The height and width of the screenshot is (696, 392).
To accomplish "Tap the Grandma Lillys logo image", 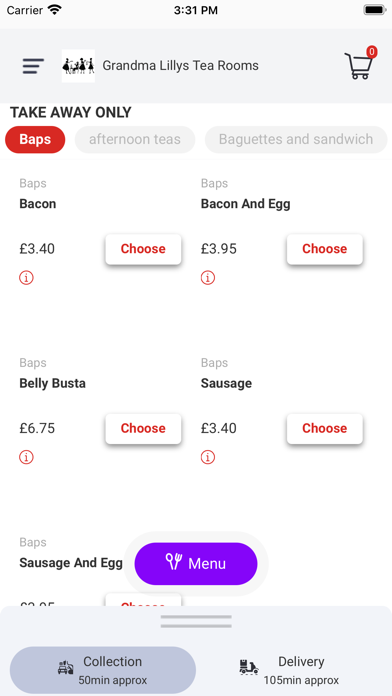I will click(x=78, y=66).
